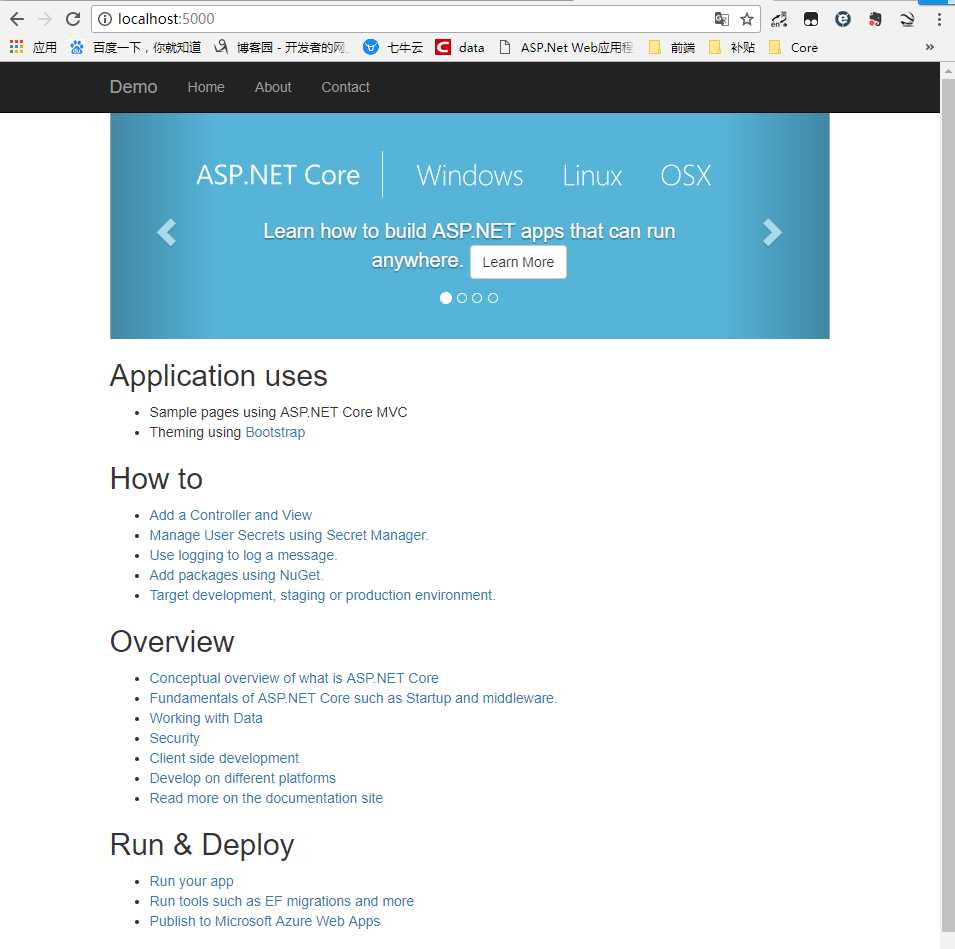The image size is (955, 949).
Task: Select the fourth carousel indicator dot
Action: click(493, 298)
